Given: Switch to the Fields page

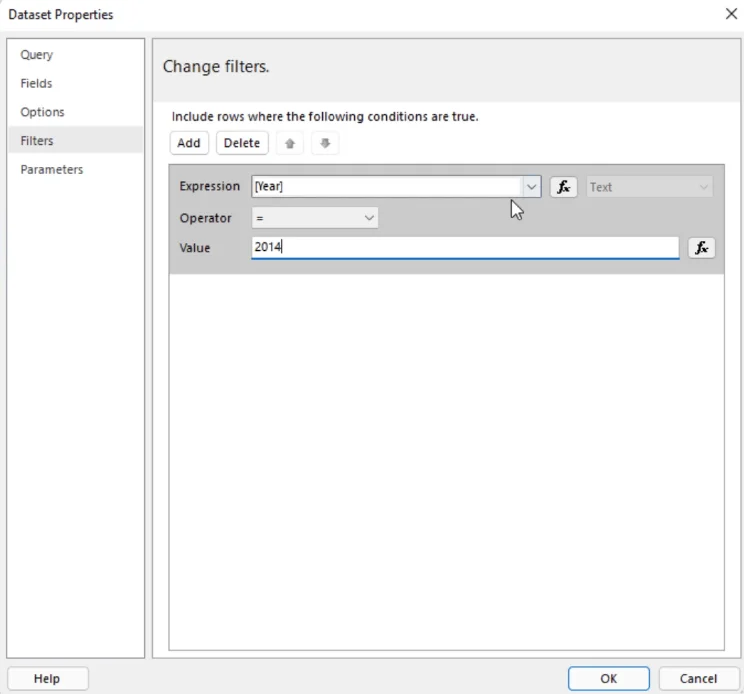Looking at the screenshot, I should (x=36, y=83).
